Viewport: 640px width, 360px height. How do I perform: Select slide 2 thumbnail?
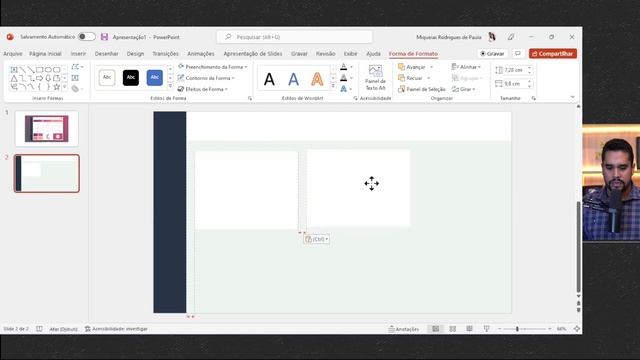point(47,173)
